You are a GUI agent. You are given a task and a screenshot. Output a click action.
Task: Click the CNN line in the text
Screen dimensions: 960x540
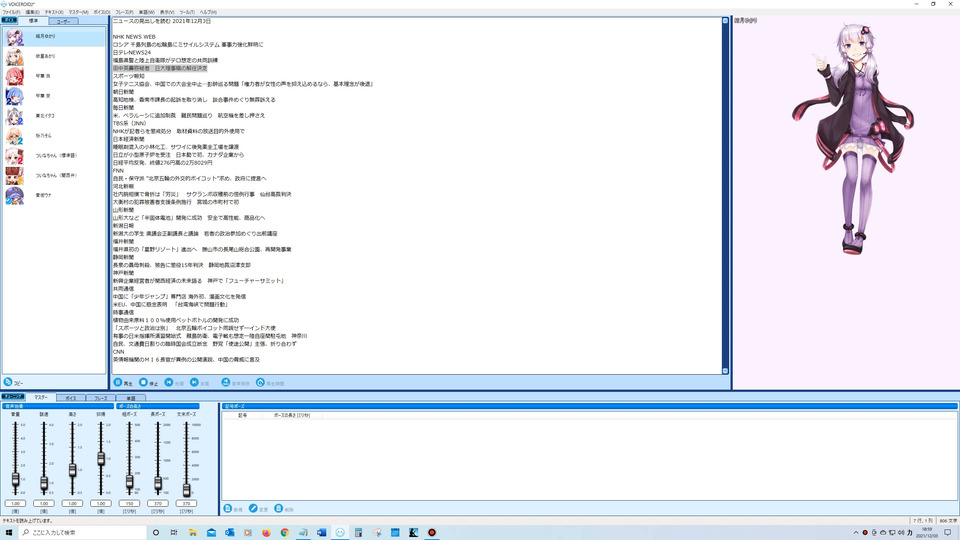118,352
